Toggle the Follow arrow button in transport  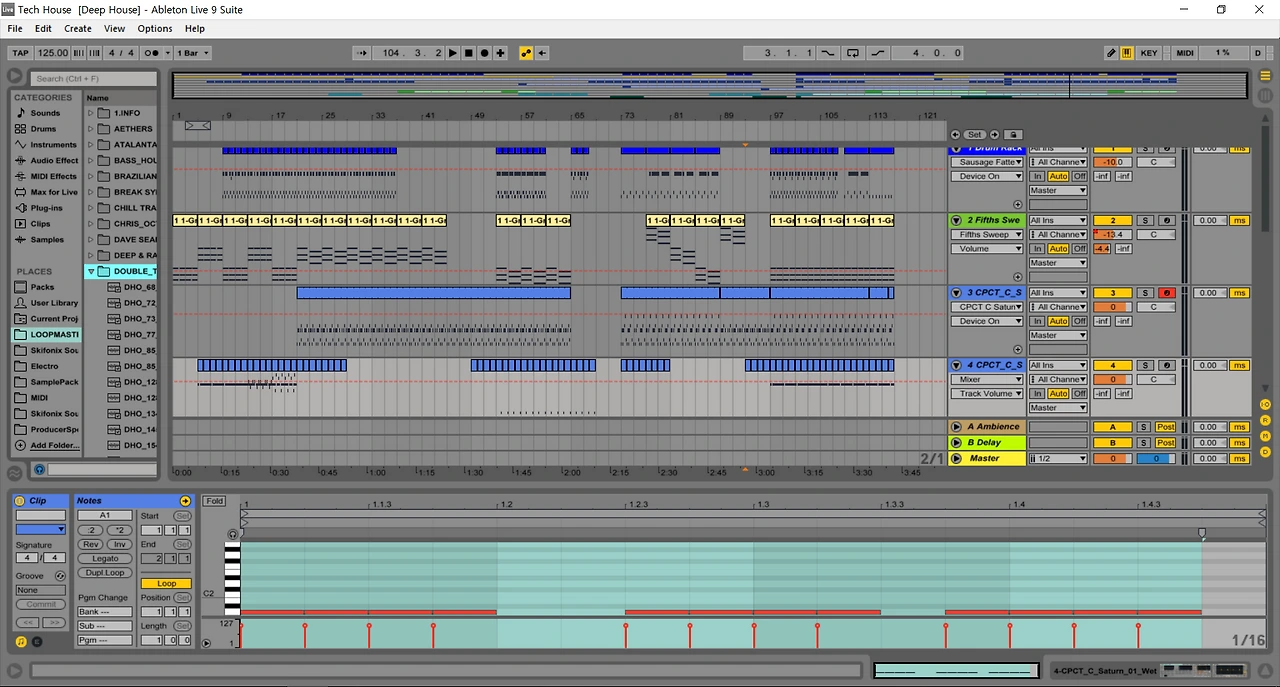tap(362, 53)
